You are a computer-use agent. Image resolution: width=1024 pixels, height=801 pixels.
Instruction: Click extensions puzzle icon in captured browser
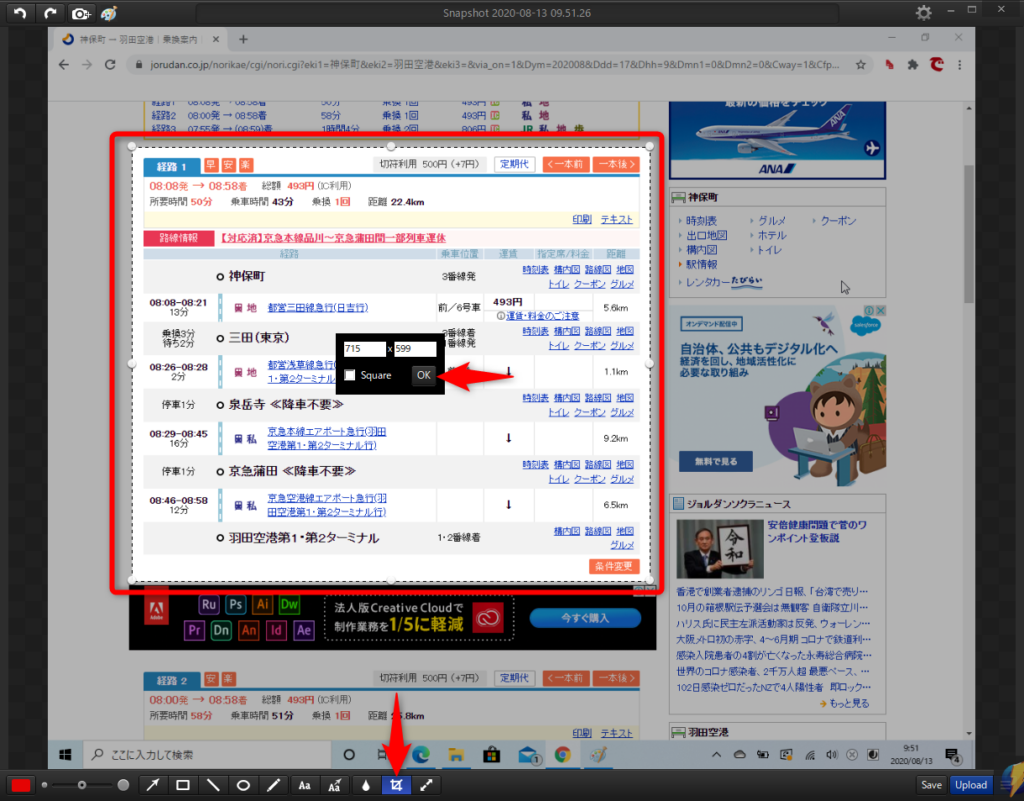912,65
